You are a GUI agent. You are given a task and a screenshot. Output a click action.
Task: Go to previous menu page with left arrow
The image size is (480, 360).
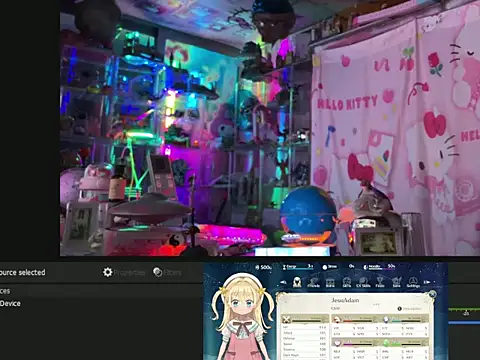pyautogui.click(x=283, y=282)
